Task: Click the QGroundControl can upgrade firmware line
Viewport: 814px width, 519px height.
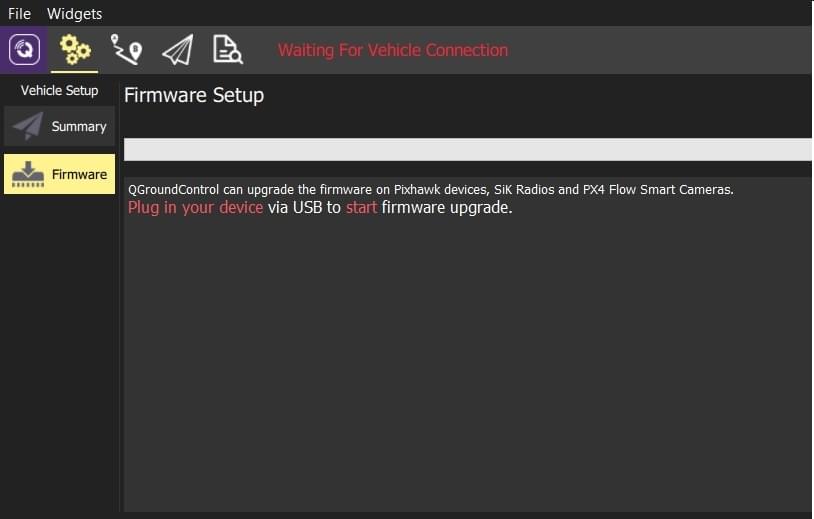Action: 430,190
